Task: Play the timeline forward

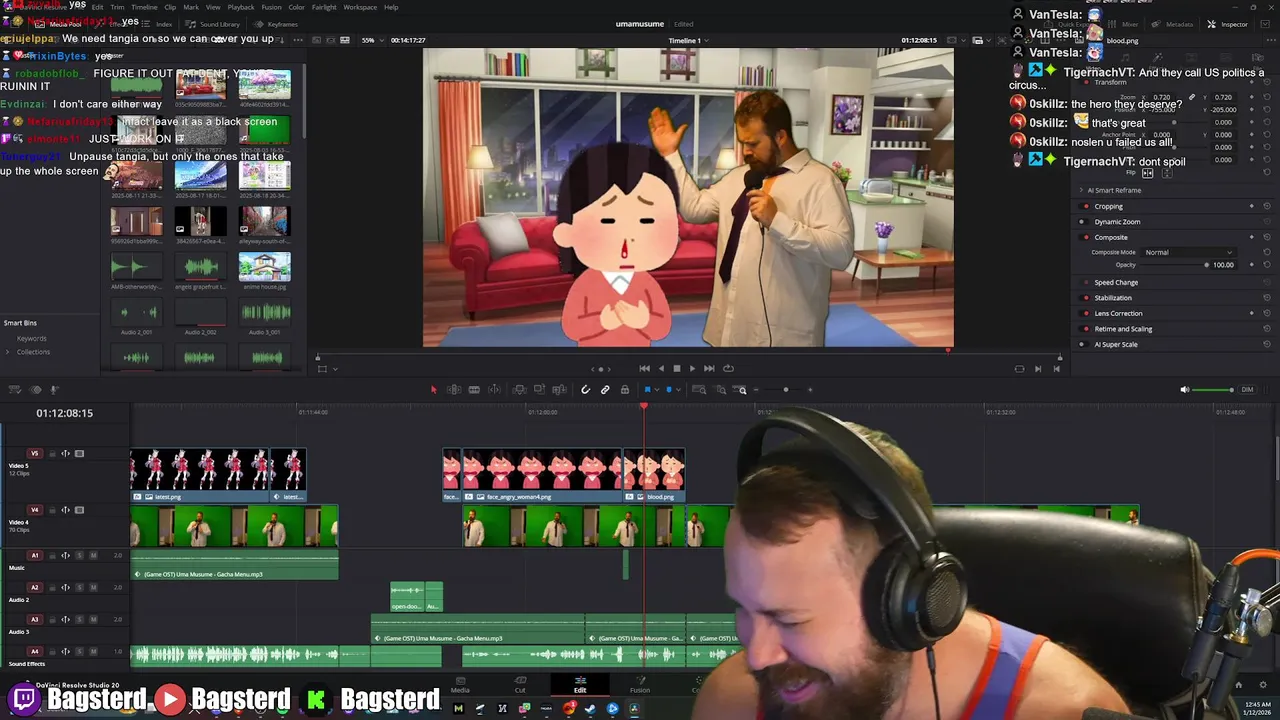Action: coord(692,368)
